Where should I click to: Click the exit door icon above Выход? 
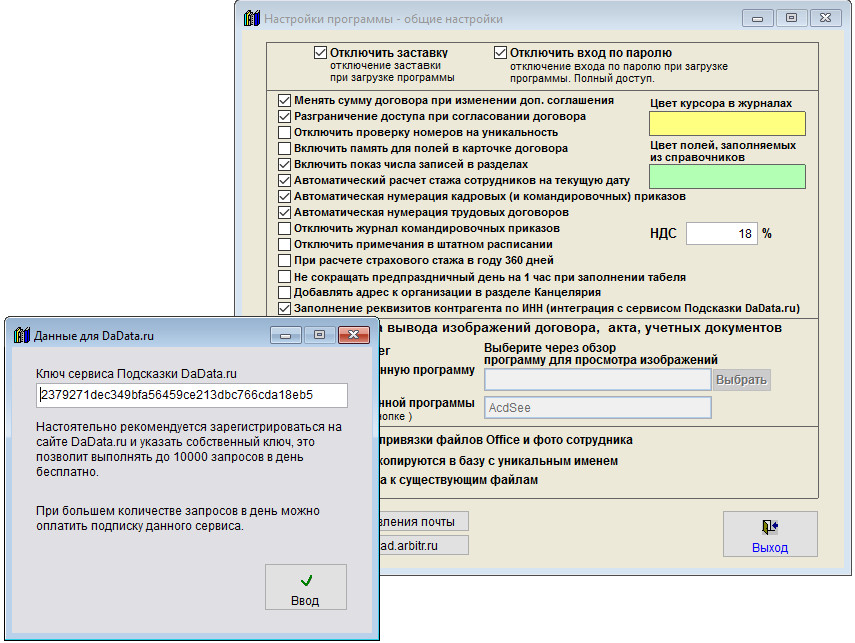769,527
